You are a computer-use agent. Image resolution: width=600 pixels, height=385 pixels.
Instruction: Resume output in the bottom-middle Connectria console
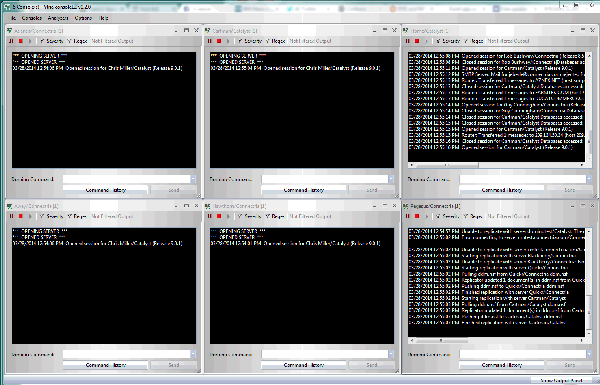[228, 216]
